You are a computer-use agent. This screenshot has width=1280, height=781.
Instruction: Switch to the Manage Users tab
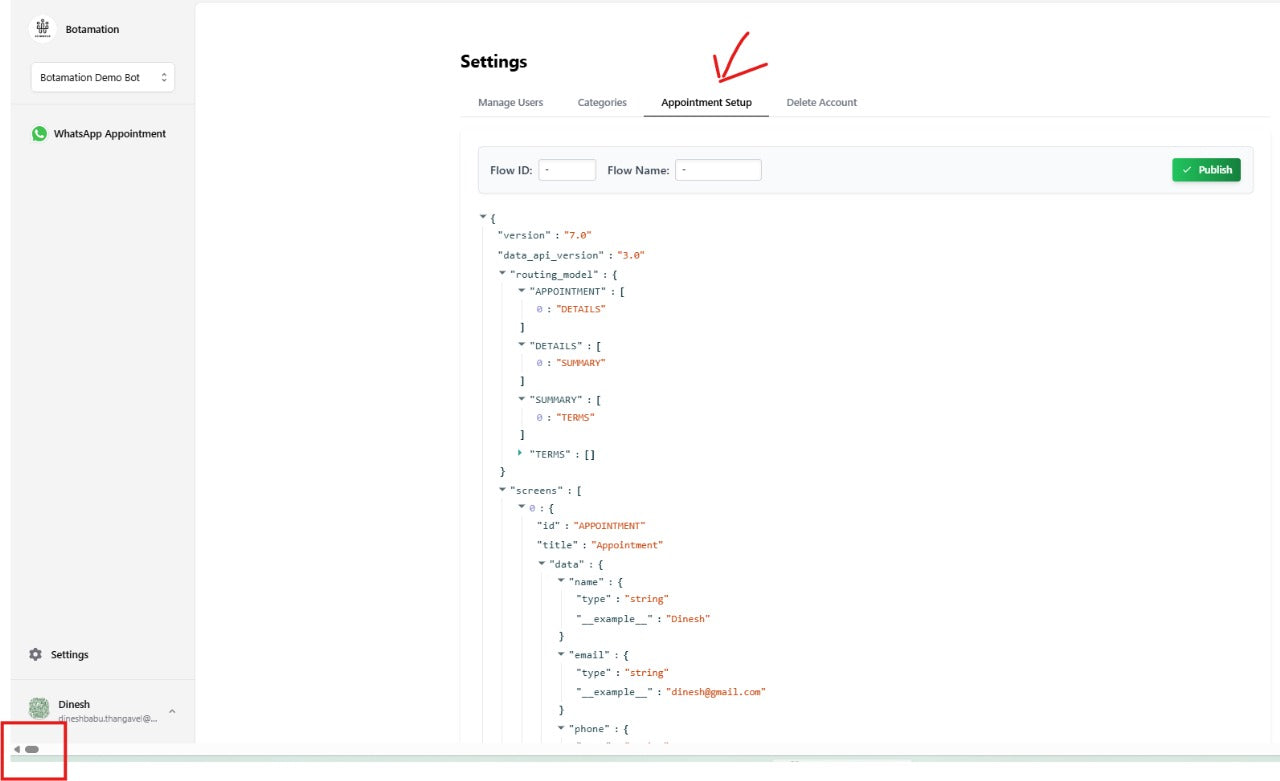point(510,103)
